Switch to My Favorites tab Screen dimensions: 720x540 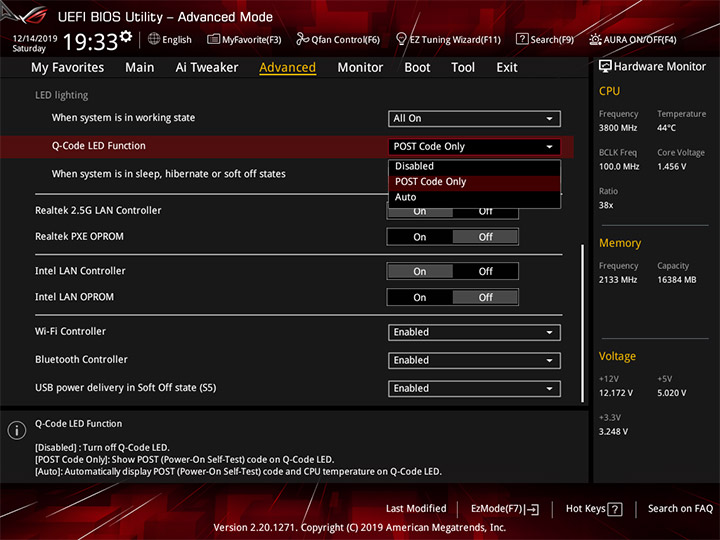pyautogui.click(x=68, y=68)
